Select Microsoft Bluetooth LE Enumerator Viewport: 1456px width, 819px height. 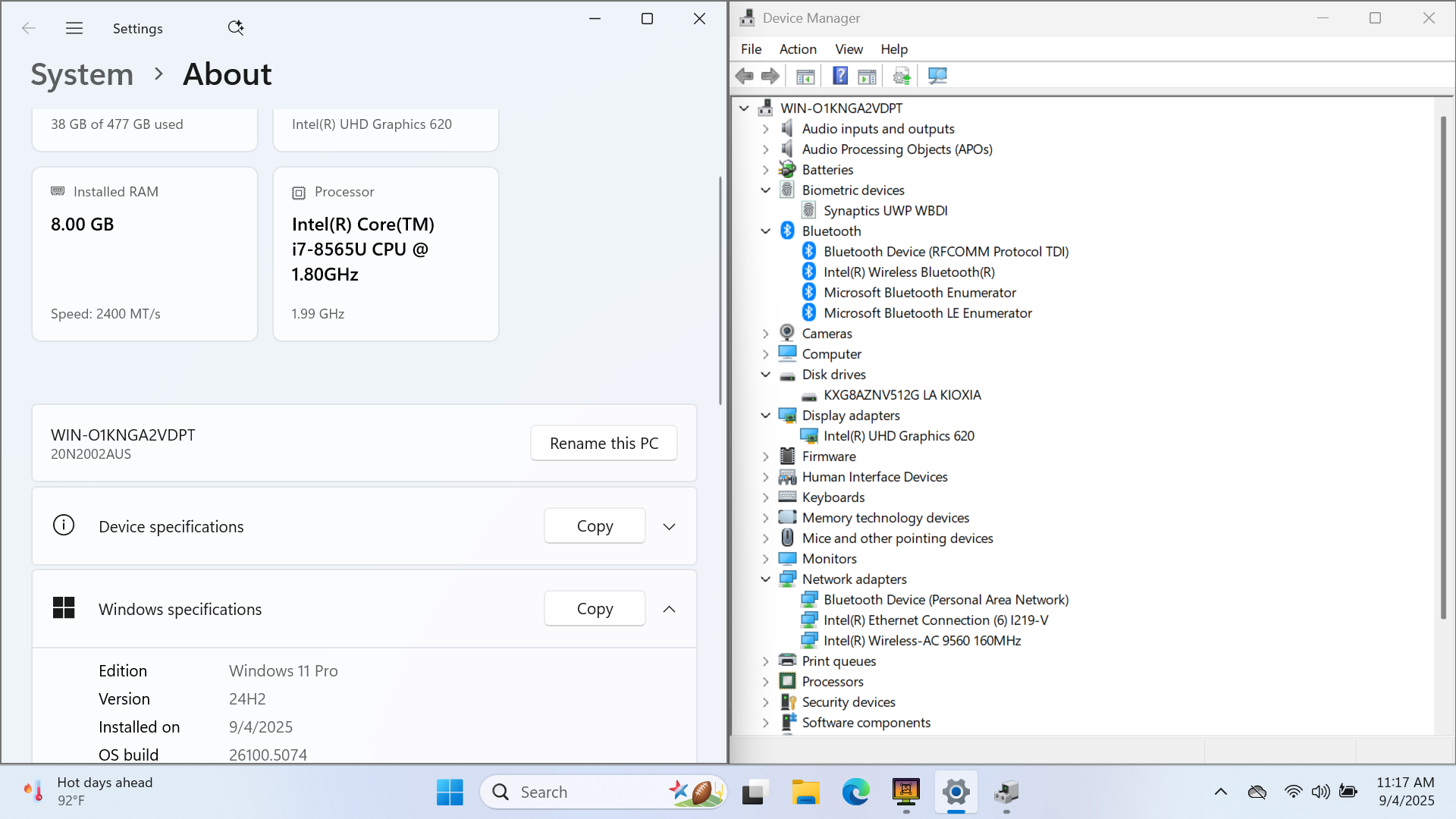[x=927, y=313]
